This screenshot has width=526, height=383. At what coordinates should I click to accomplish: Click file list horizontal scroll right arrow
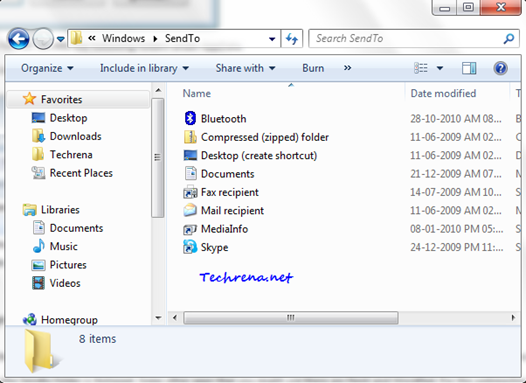(513, 317)
